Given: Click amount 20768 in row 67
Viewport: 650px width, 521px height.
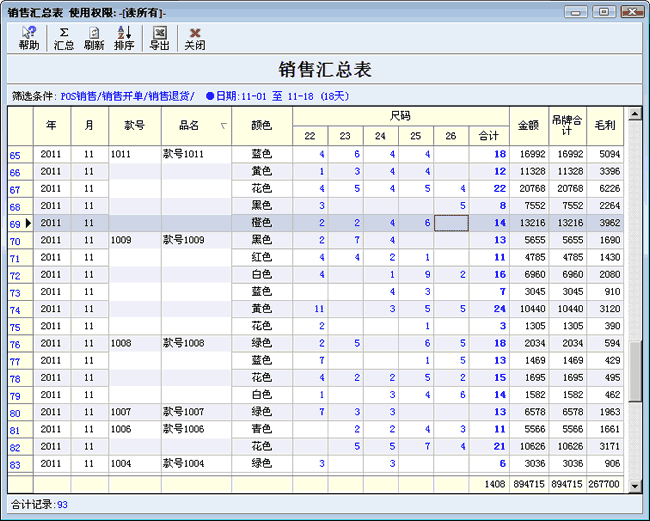Looking at the screenshot, I should [529, 189].
